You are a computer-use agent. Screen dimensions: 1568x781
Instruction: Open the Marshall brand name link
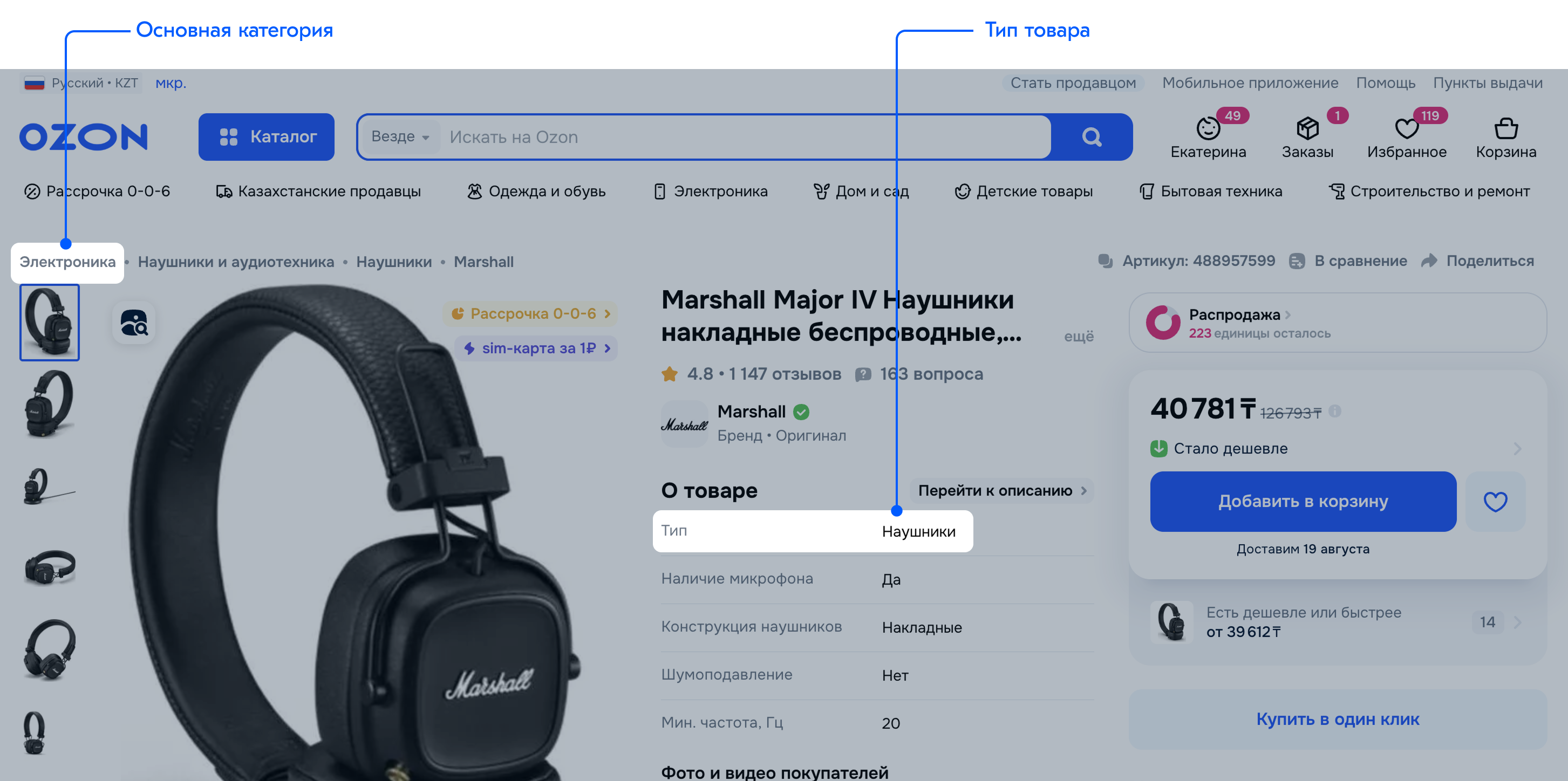tap(752, 412)
